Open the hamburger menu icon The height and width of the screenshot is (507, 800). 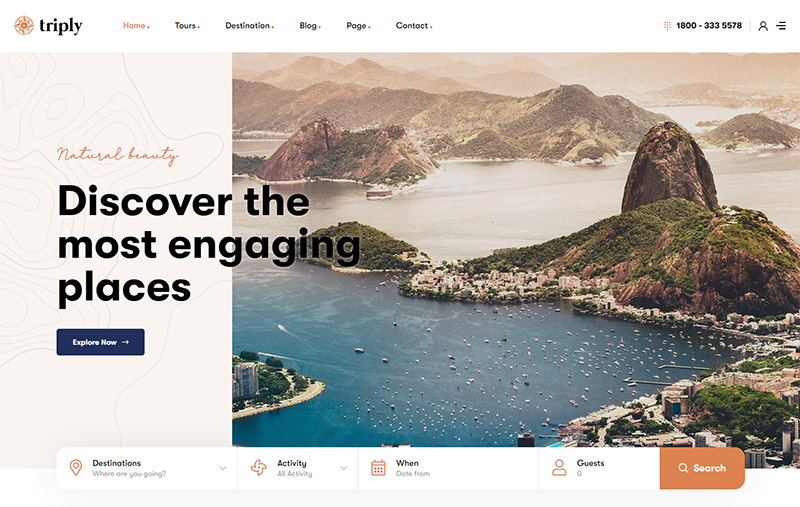(781, 26)
